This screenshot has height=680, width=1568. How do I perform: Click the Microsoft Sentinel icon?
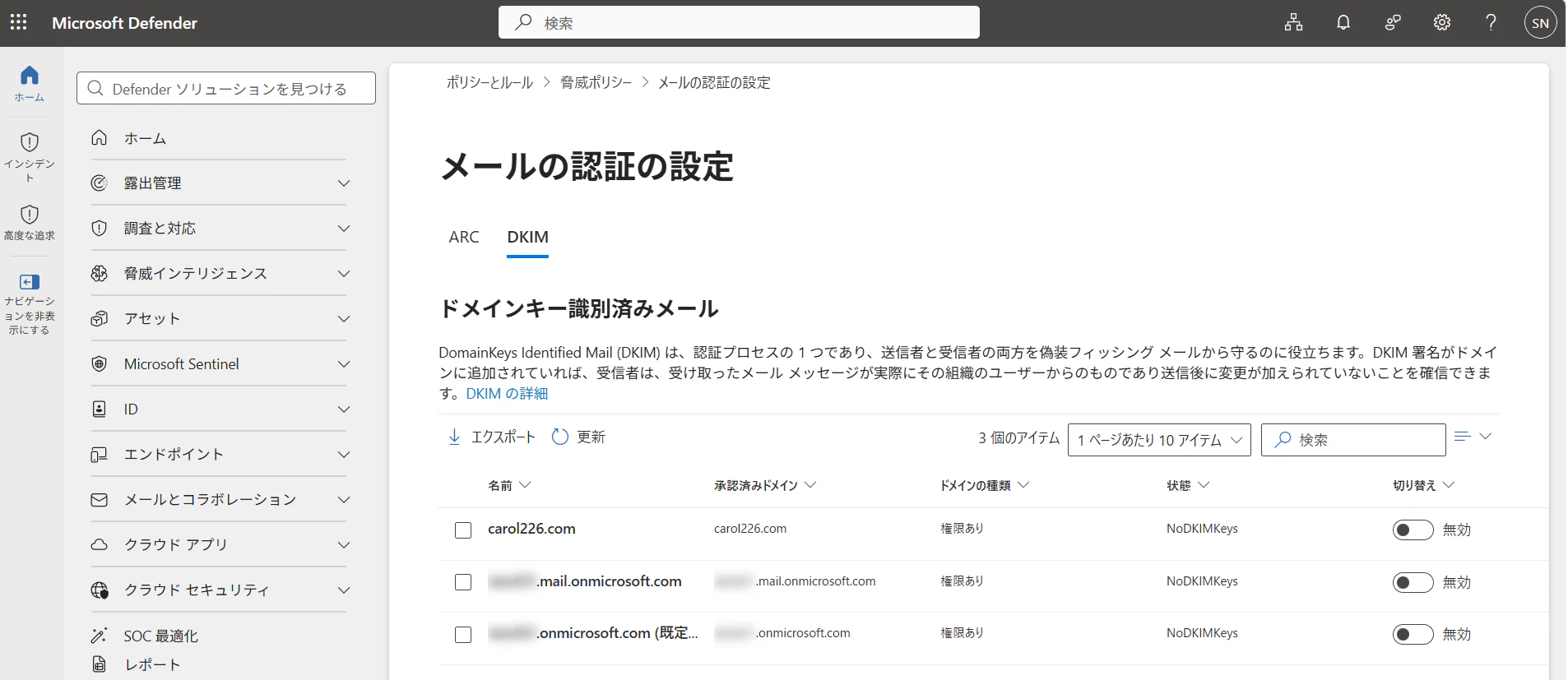tap(100, 364)
